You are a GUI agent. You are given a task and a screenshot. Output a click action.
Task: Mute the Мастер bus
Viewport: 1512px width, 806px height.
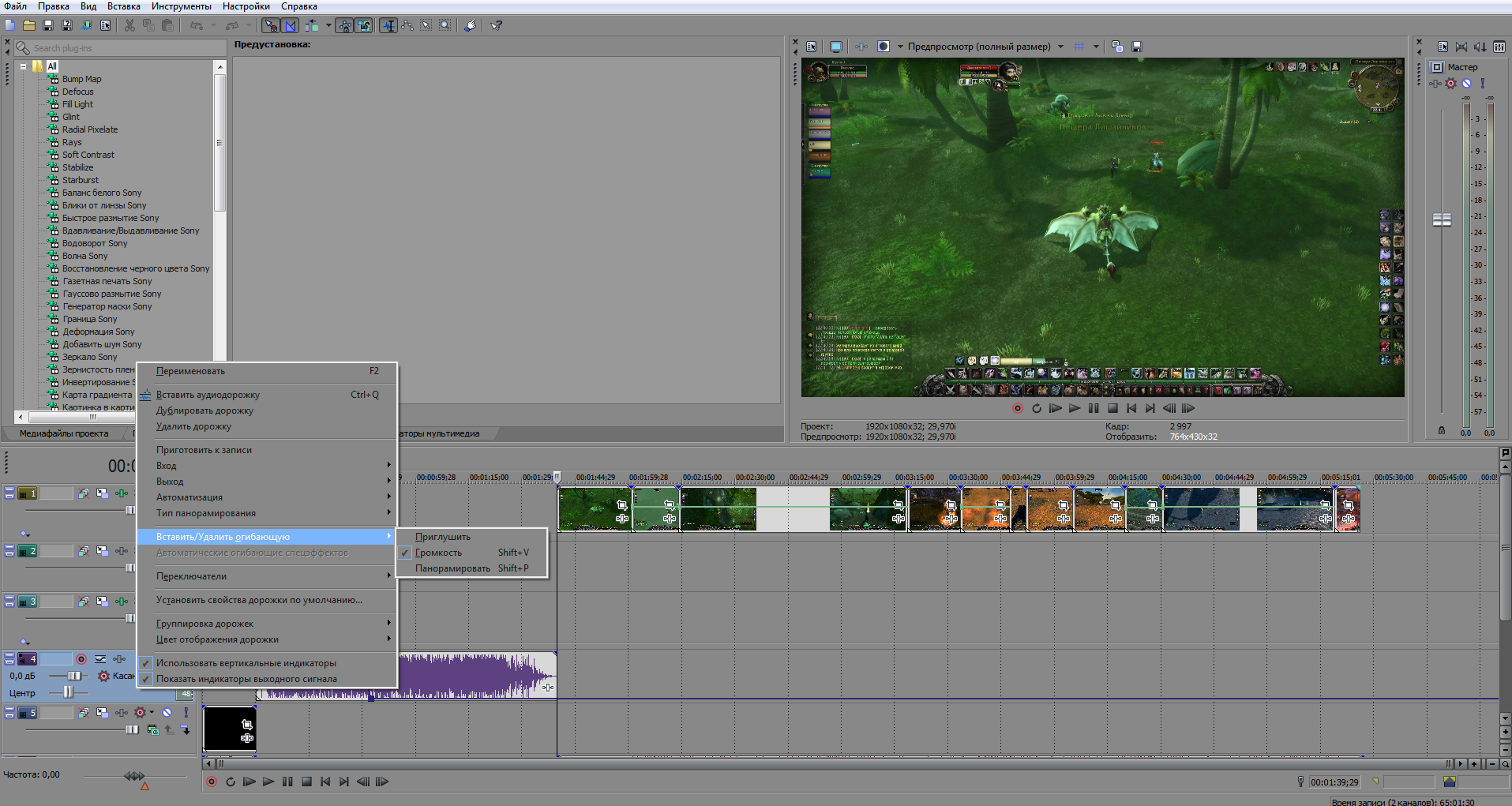[x=1466, y=83]
